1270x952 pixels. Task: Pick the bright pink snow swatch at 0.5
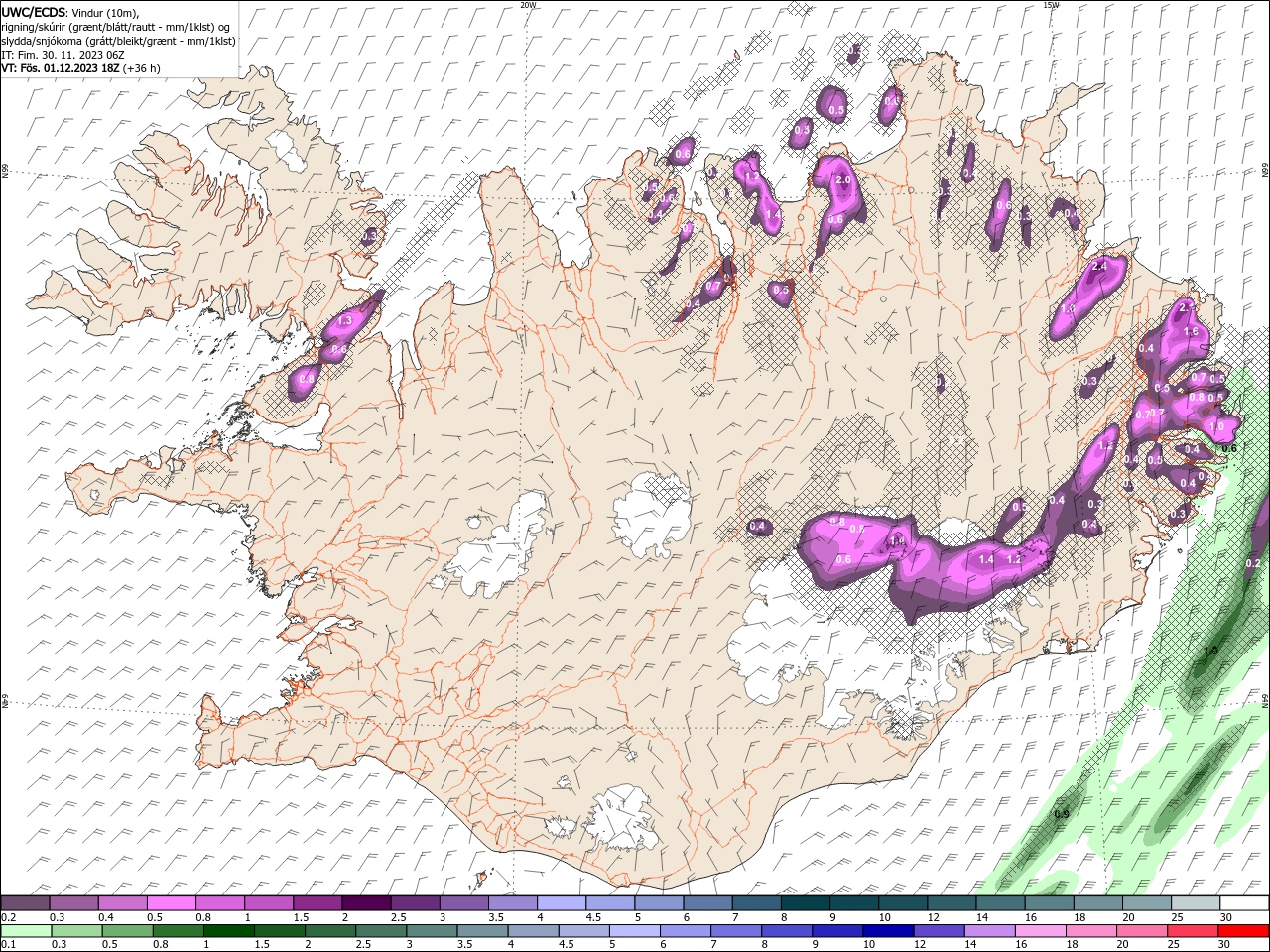click(171, 903)
